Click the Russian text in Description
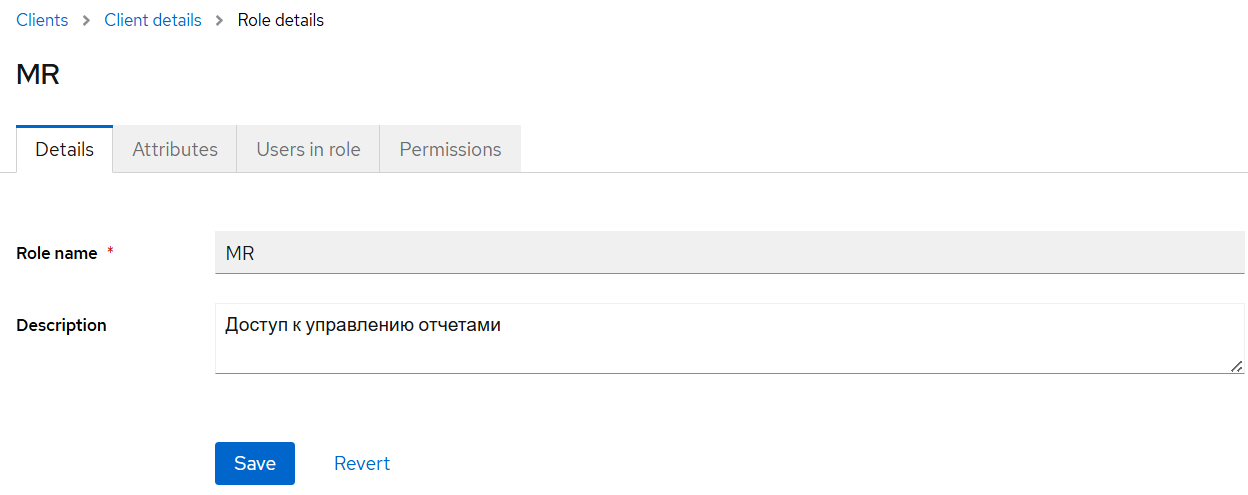Image resolution: width=1248 pixels, height=495 pixels. (362, 325)
